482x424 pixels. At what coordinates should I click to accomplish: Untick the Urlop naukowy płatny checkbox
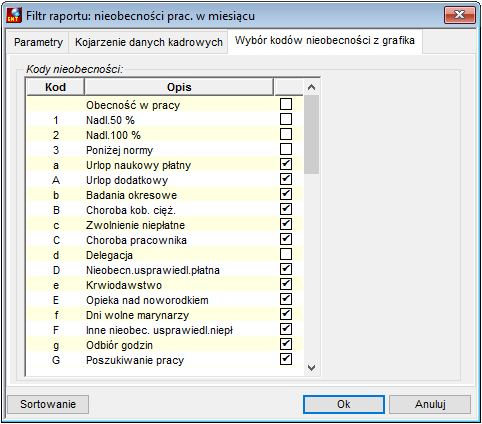pyautogui.click(x=286, y=164)
